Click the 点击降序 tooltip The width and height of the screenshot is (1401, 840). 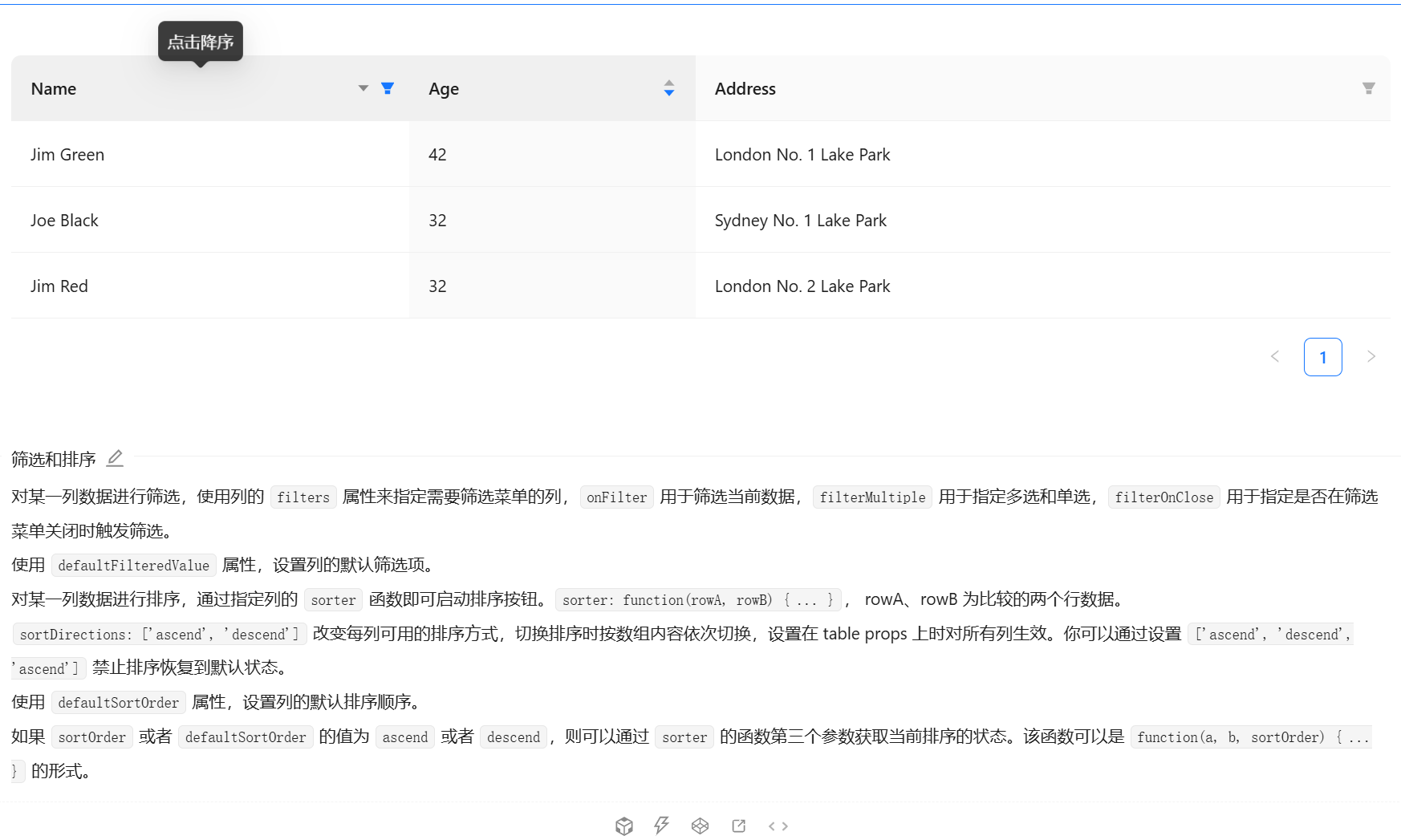(x=201, y=42)
